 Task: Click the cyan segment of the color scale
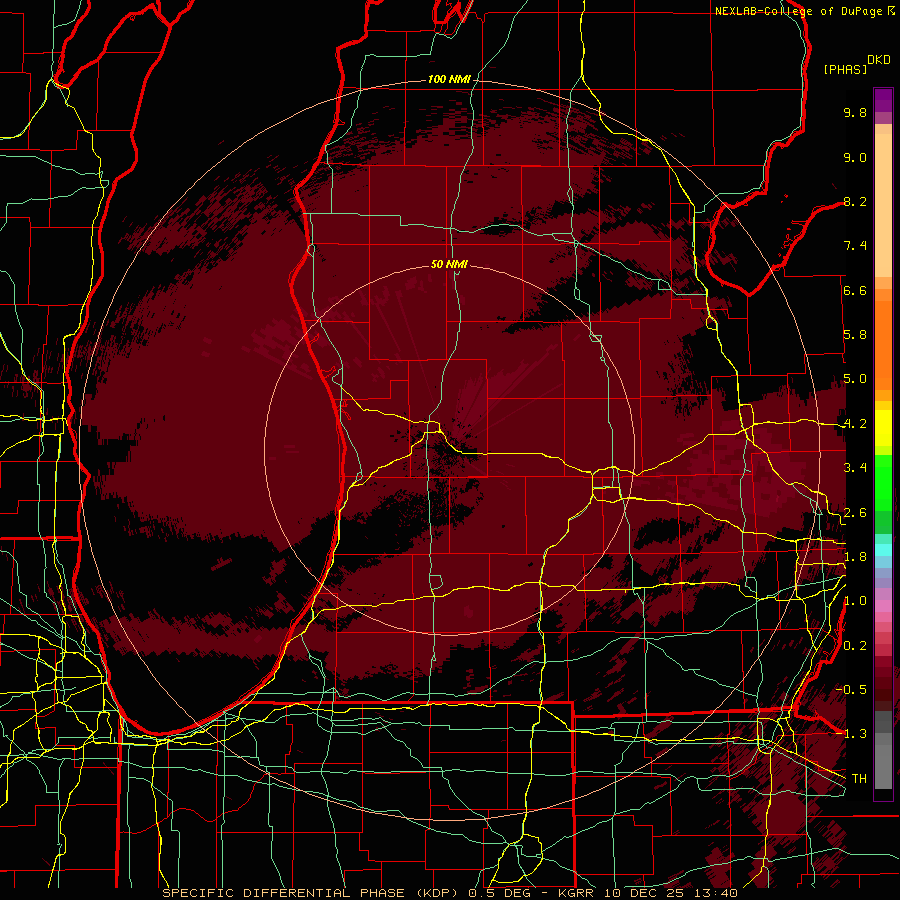click(x=883, y=549)
